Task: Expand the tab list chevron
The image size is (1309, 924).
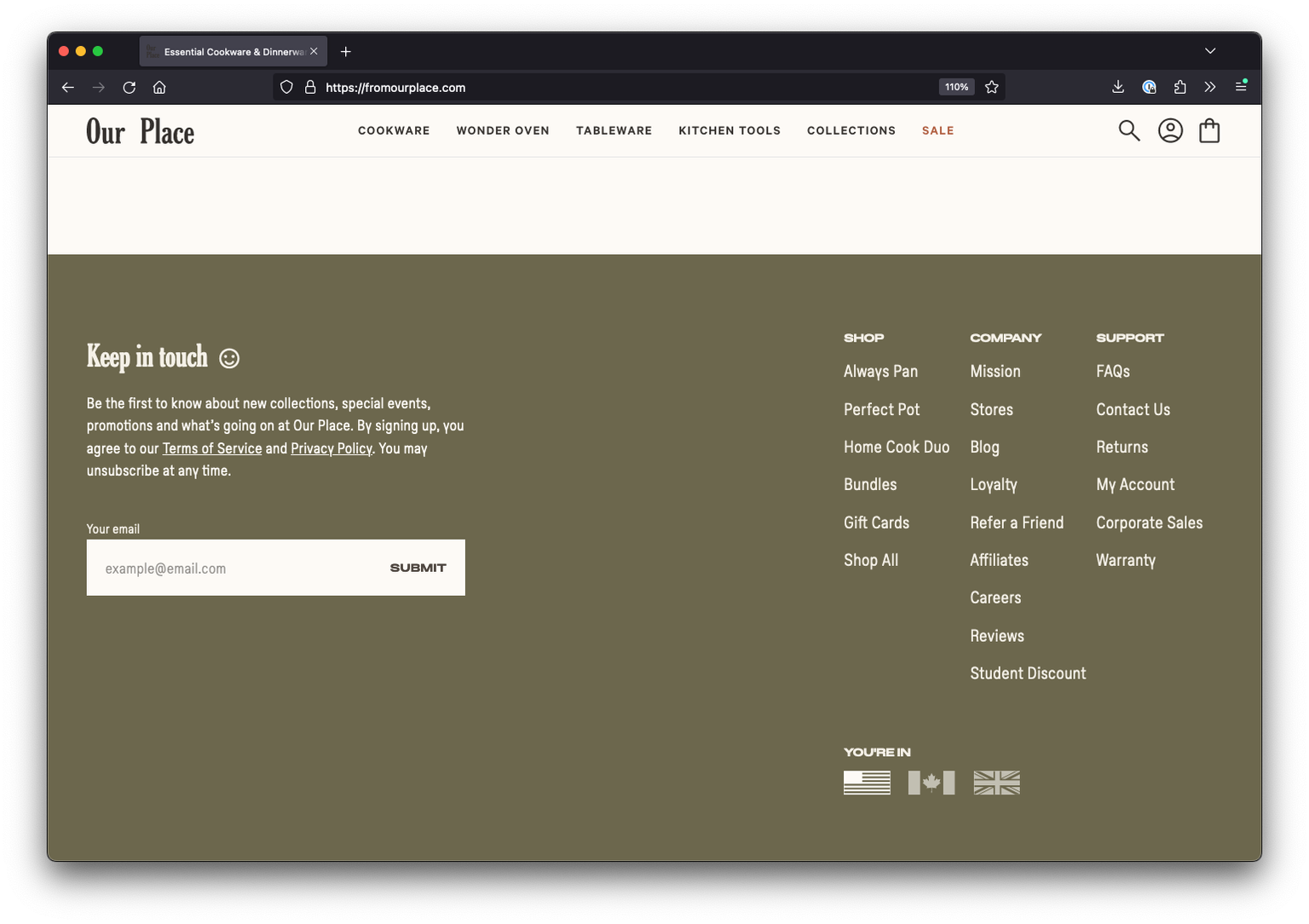Action: coord(1210,51)
